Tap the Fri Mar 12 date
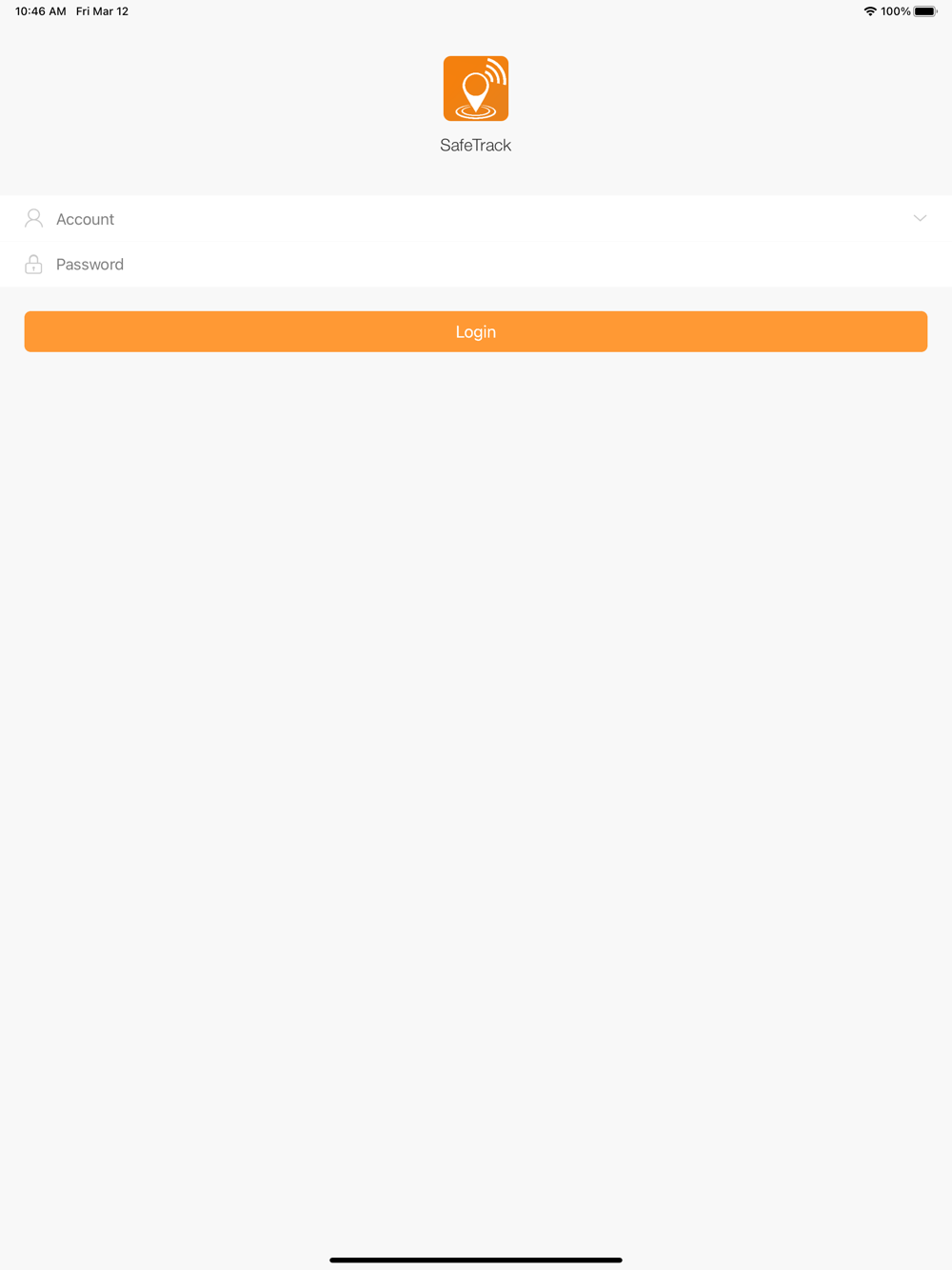Screen dimensions: 952x1270 click(x=102, y=11)
